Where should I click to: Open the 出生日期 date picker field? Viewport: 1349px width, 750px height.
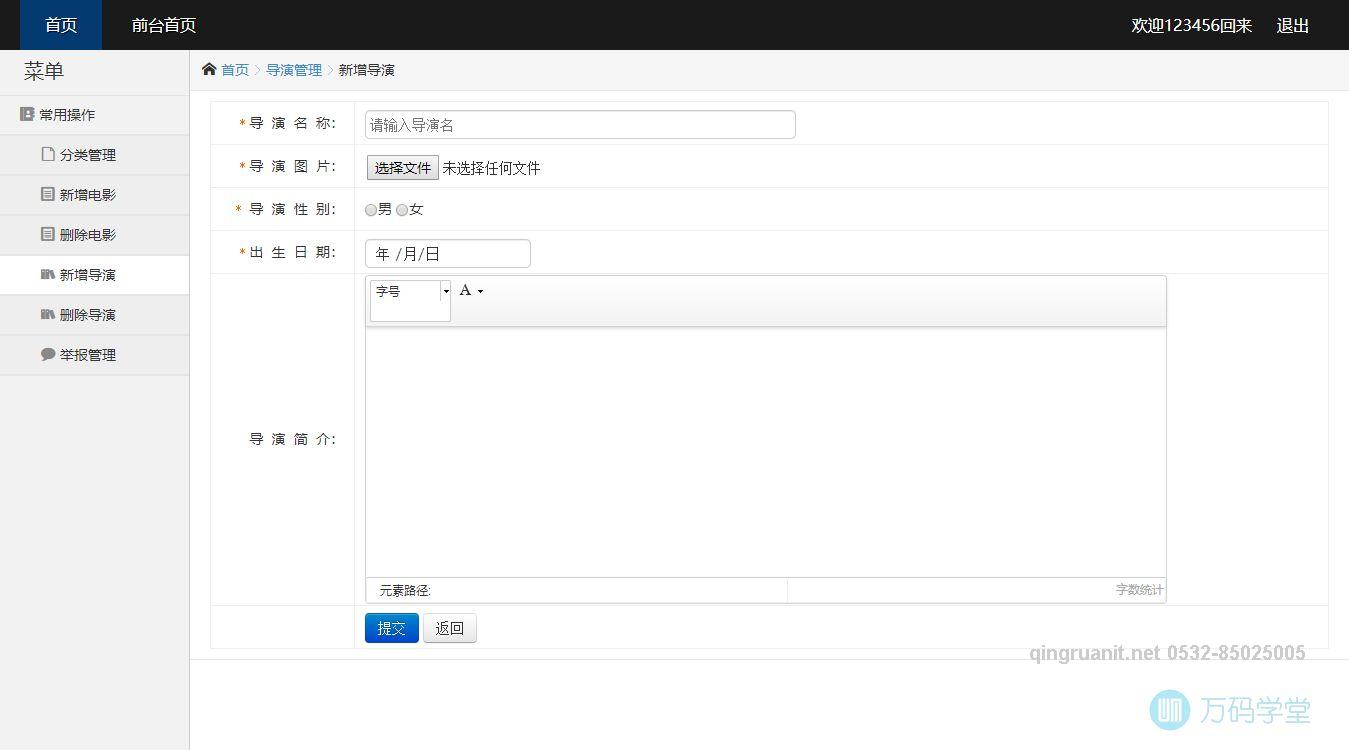[446, 253]
